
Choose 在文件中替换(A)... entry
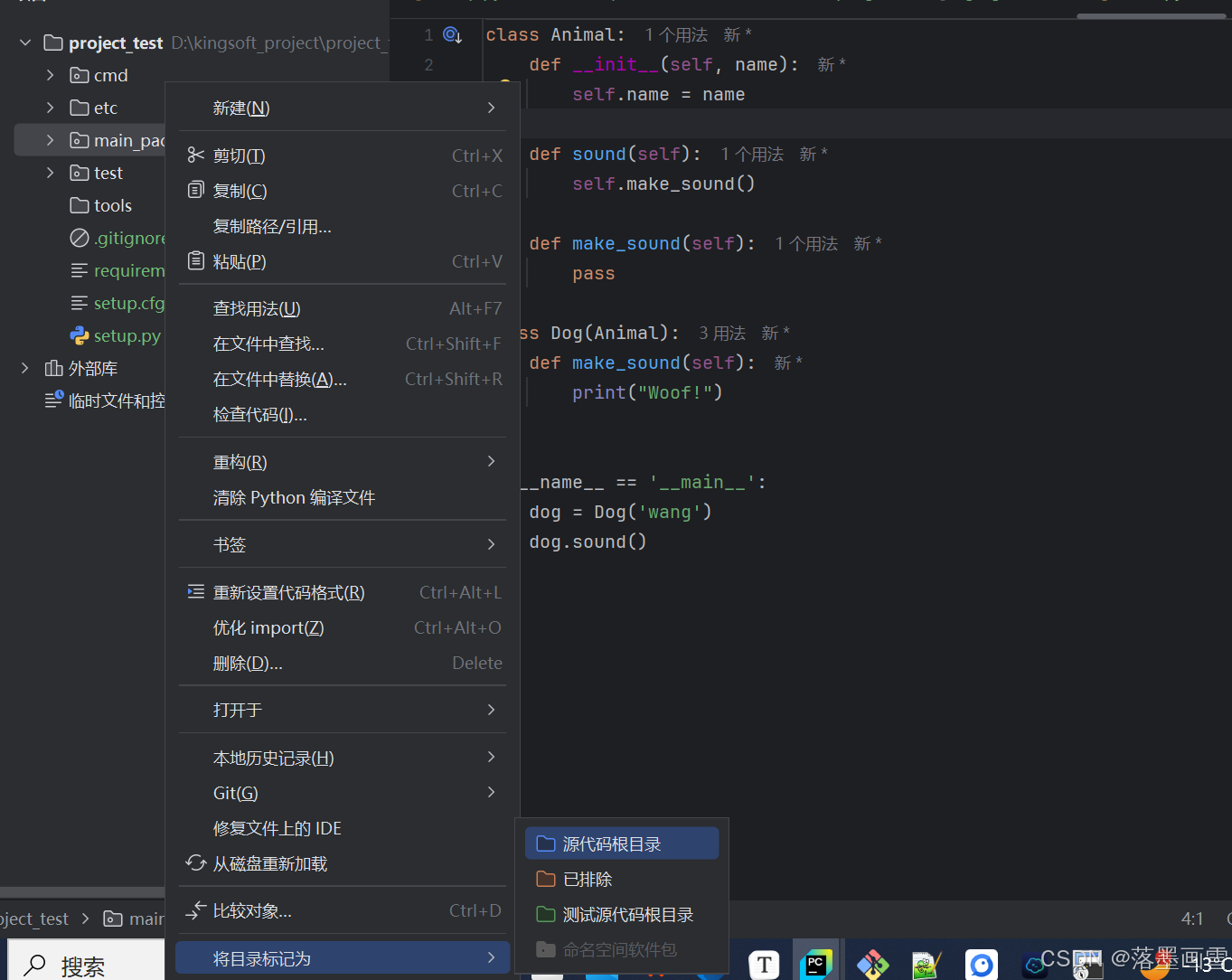pos(343,379)
